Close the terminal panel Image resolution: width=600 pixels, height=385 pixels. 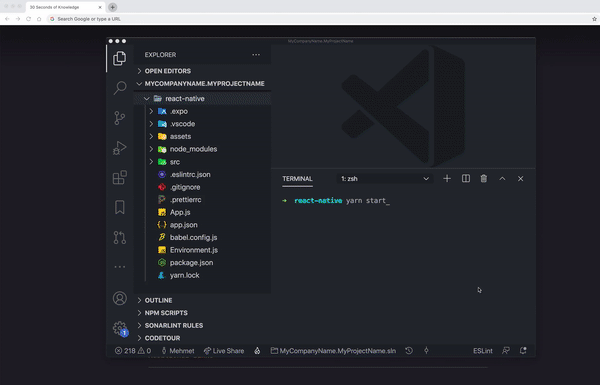520,179
